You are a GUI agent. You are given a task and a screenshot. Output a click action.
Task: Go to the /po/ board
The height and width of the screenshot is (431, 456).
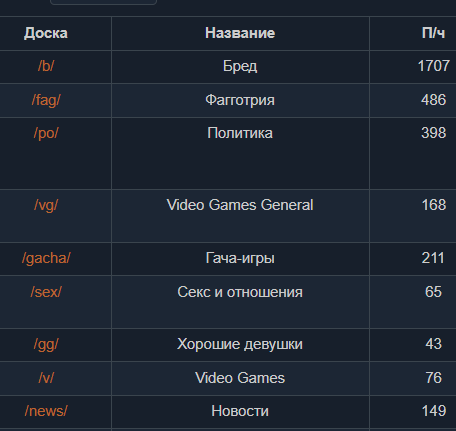46,133
